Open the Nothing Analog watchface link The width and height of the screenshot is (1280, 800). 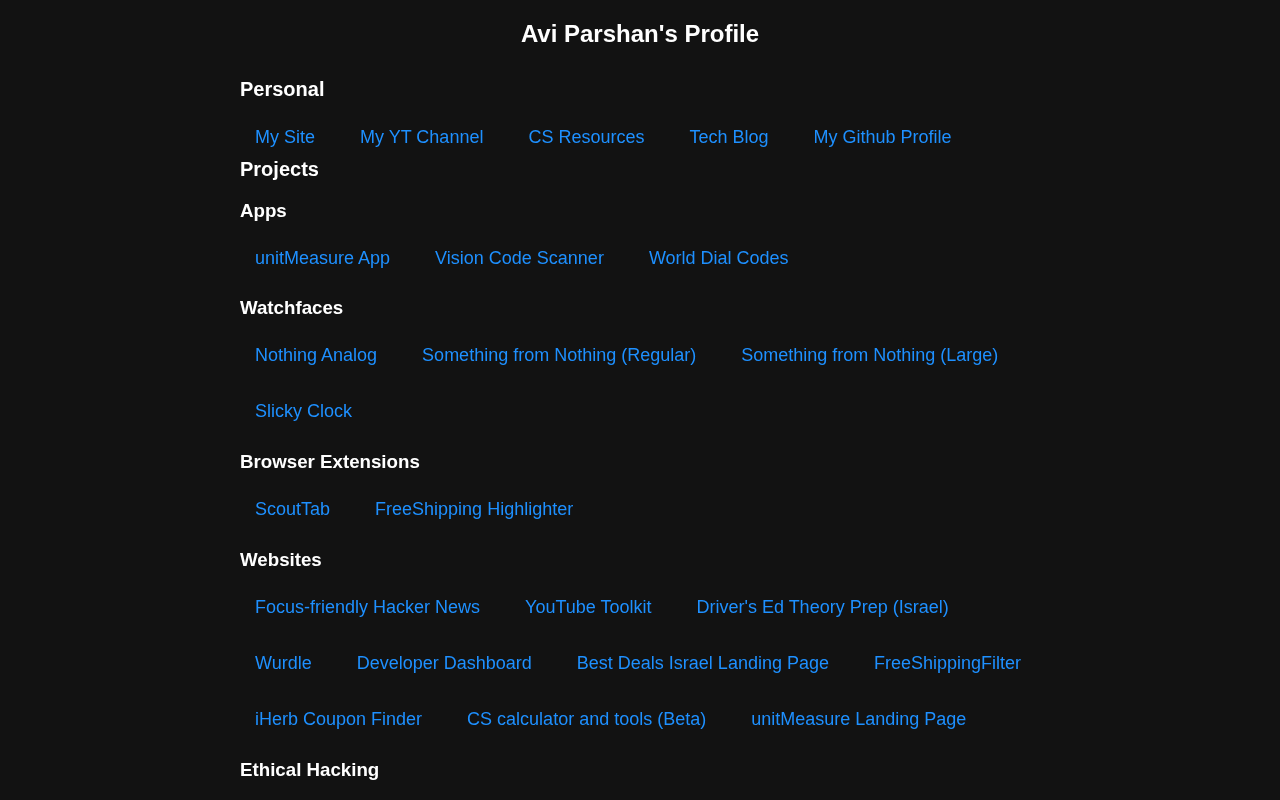316,355
